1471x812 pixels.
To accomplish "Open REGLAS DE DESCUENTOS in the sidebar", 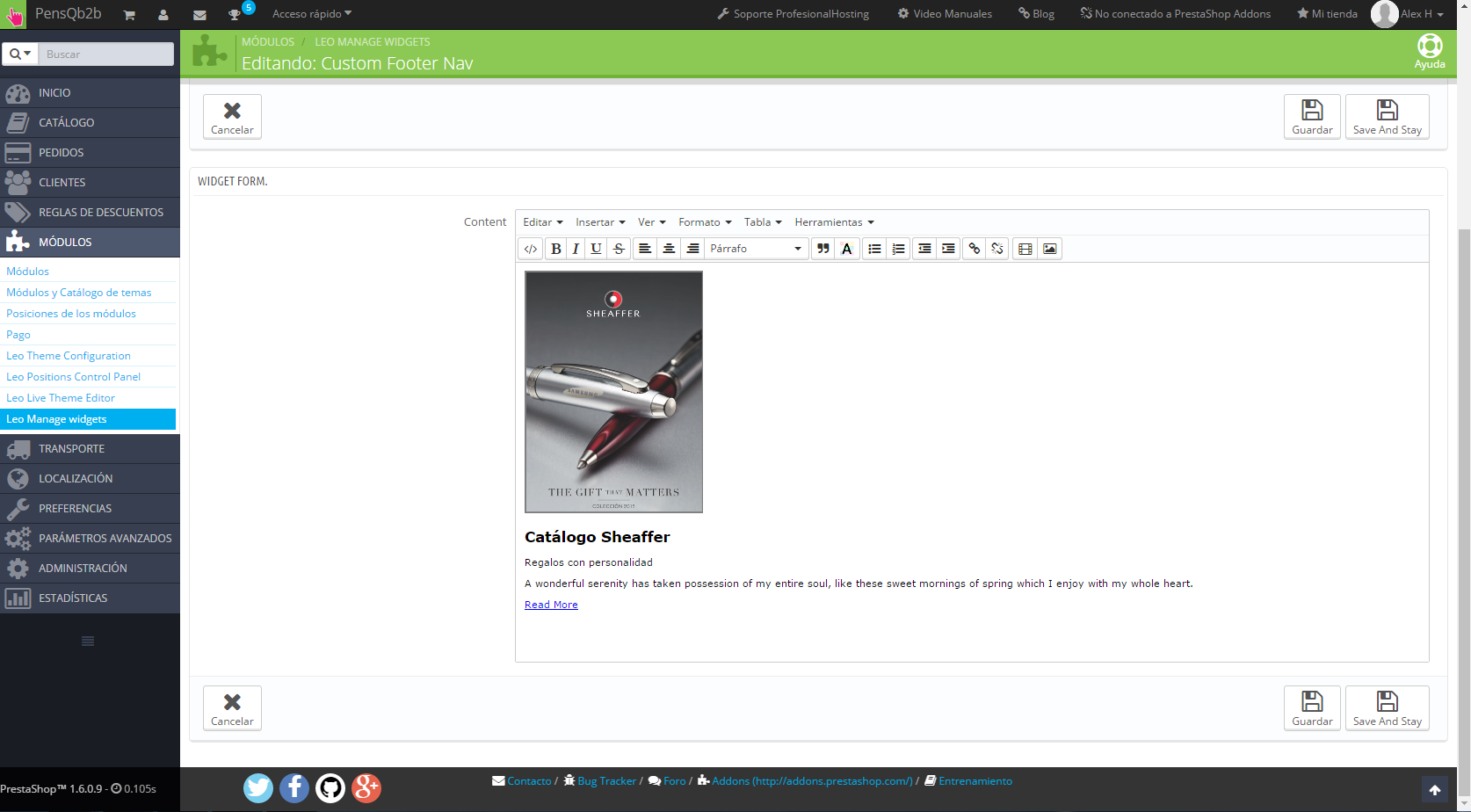I will tap(90, 213).
